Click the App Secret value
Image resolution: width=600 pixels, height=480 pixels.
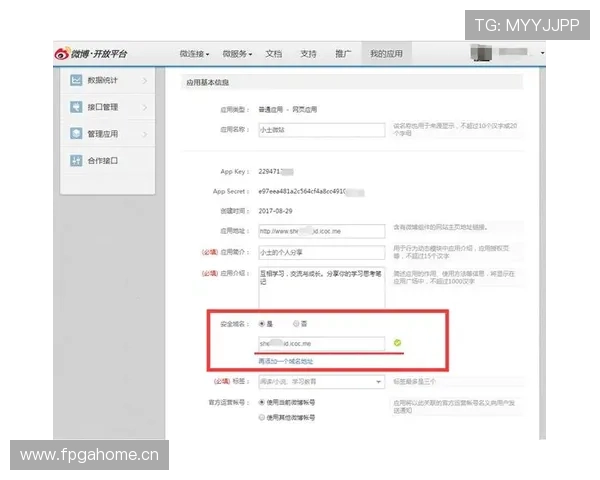click(x=311, y=191)
